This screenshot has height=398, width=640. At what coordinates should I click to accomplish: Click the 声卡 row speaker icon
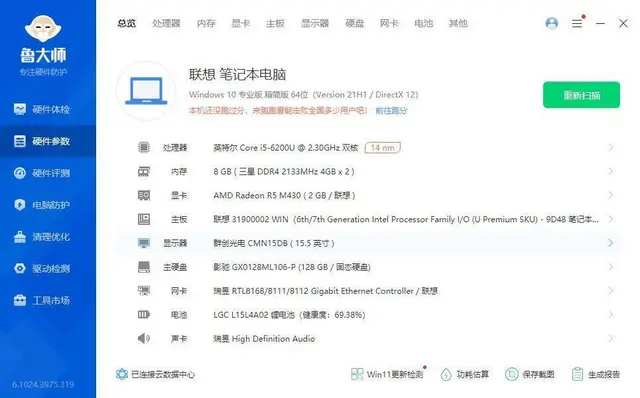pos(144,338)
